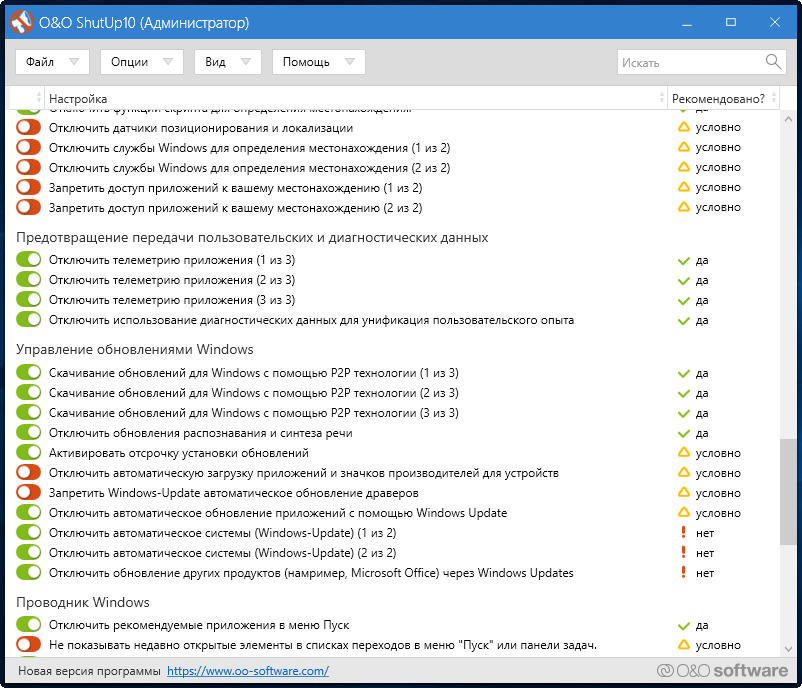
Task: Sort by Рекомендовано? column header
Action: click(x=723, y=98)
